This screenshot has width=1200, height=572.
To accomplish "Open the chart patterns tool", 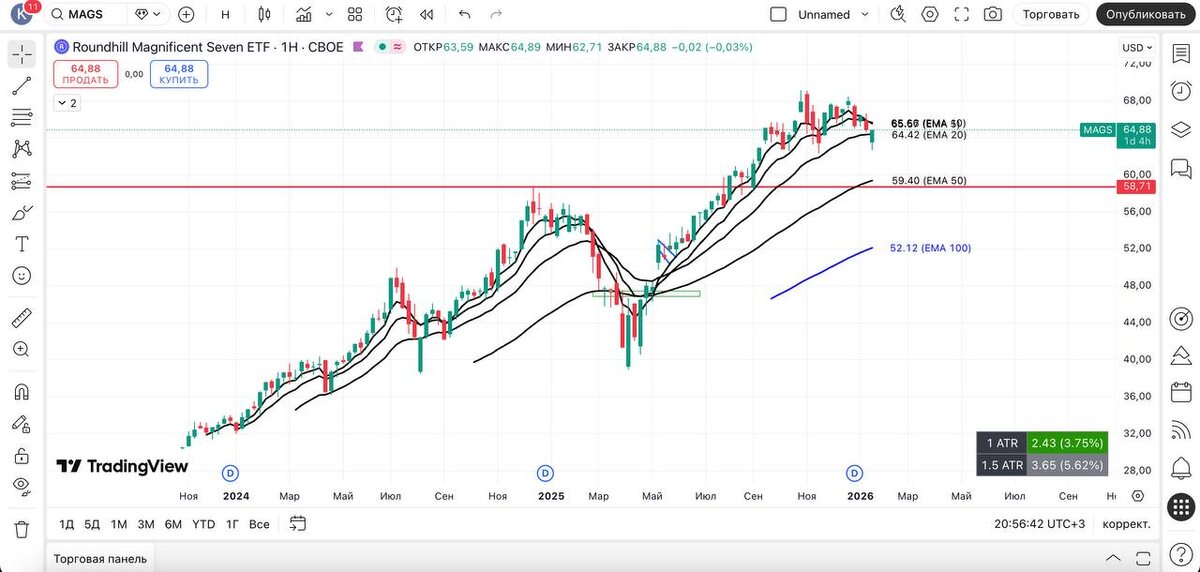I will pyautogui.click(x=21, y=149).
